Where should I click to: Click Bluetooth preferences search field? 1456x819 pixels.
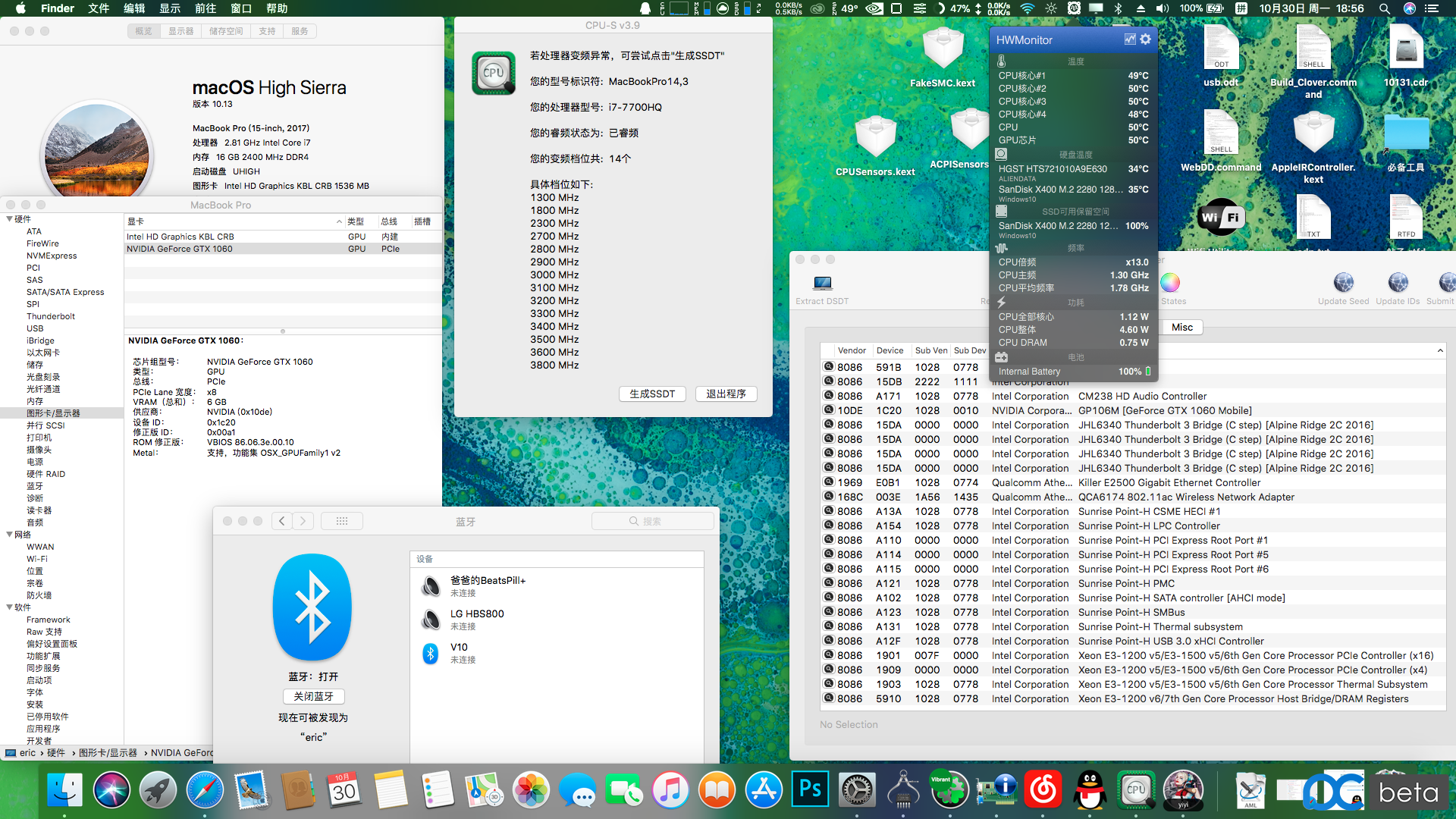[x=652, y=521]
